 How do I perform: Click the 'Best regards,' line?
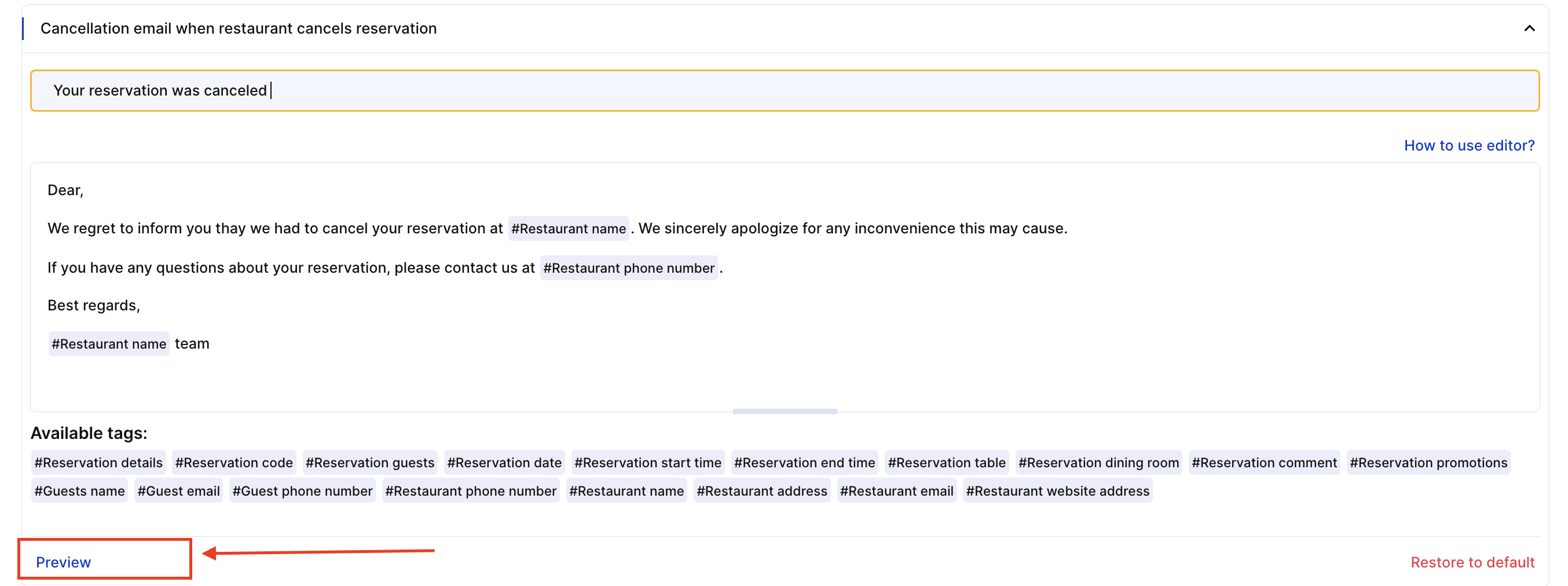94,306
